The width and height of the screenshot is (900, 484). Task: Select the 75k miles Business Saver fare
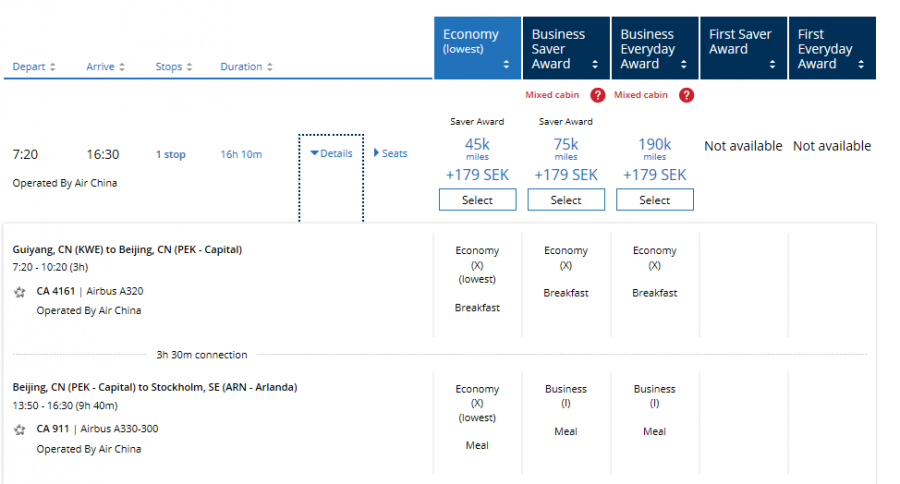[566, 200]
